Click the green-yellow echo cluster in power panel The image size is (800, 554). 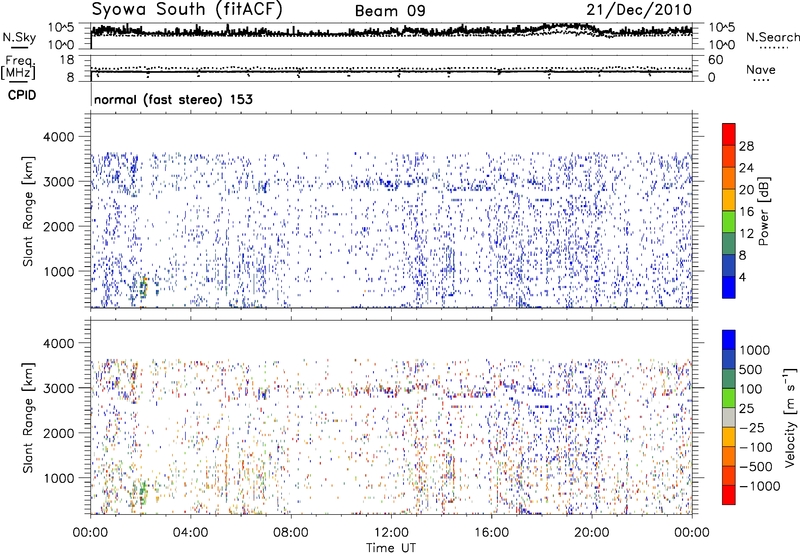(x=143, y=287)
